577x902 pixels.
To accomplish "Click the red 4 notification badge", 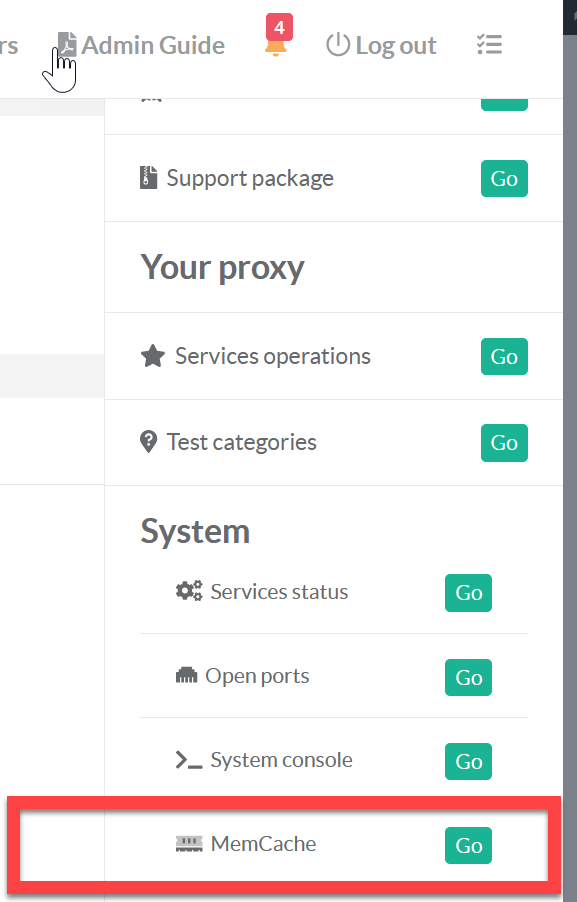I will [x=279, y=27].
